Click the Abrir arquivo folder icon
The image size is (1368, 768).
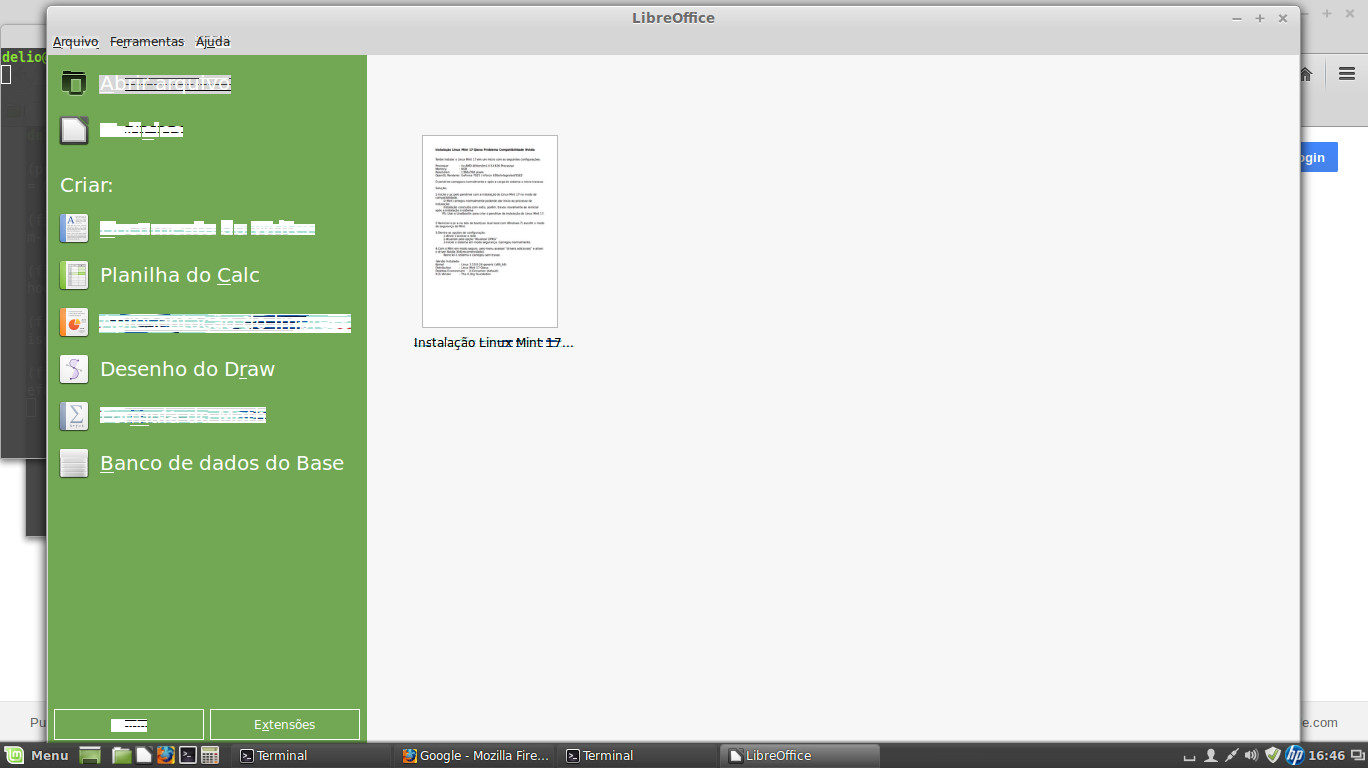coord(74,83)
